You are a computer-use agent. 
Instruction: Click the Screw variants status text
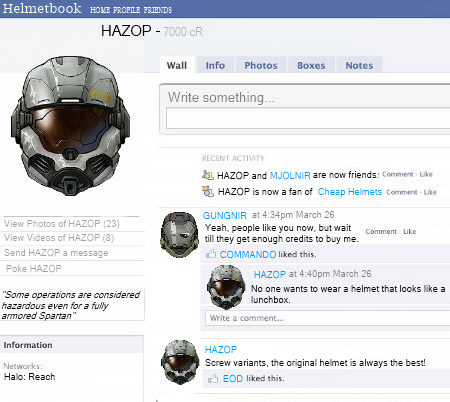pyautogui.click(x=315, y=363)
